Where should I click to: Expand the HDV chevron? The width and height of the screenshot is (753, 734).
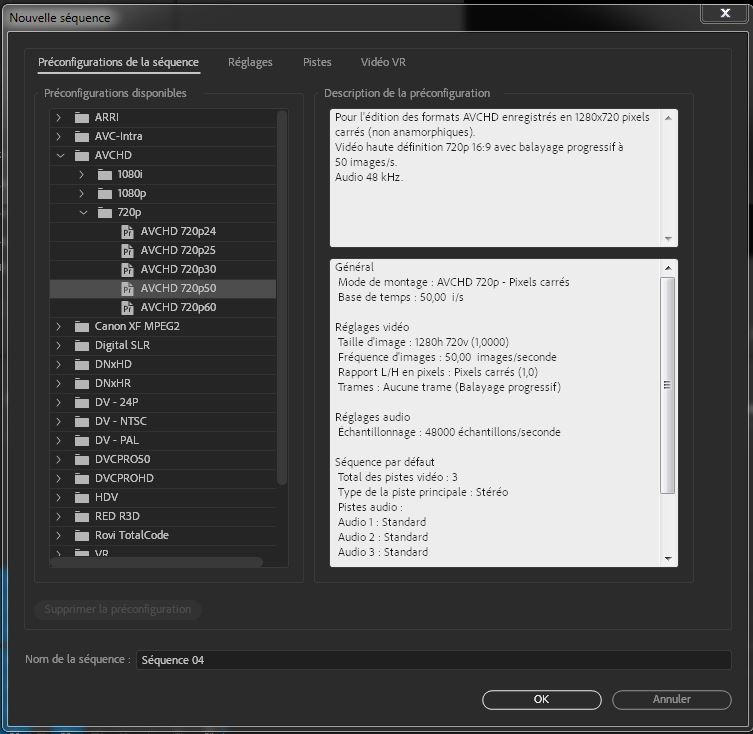(x=59, y=498)
